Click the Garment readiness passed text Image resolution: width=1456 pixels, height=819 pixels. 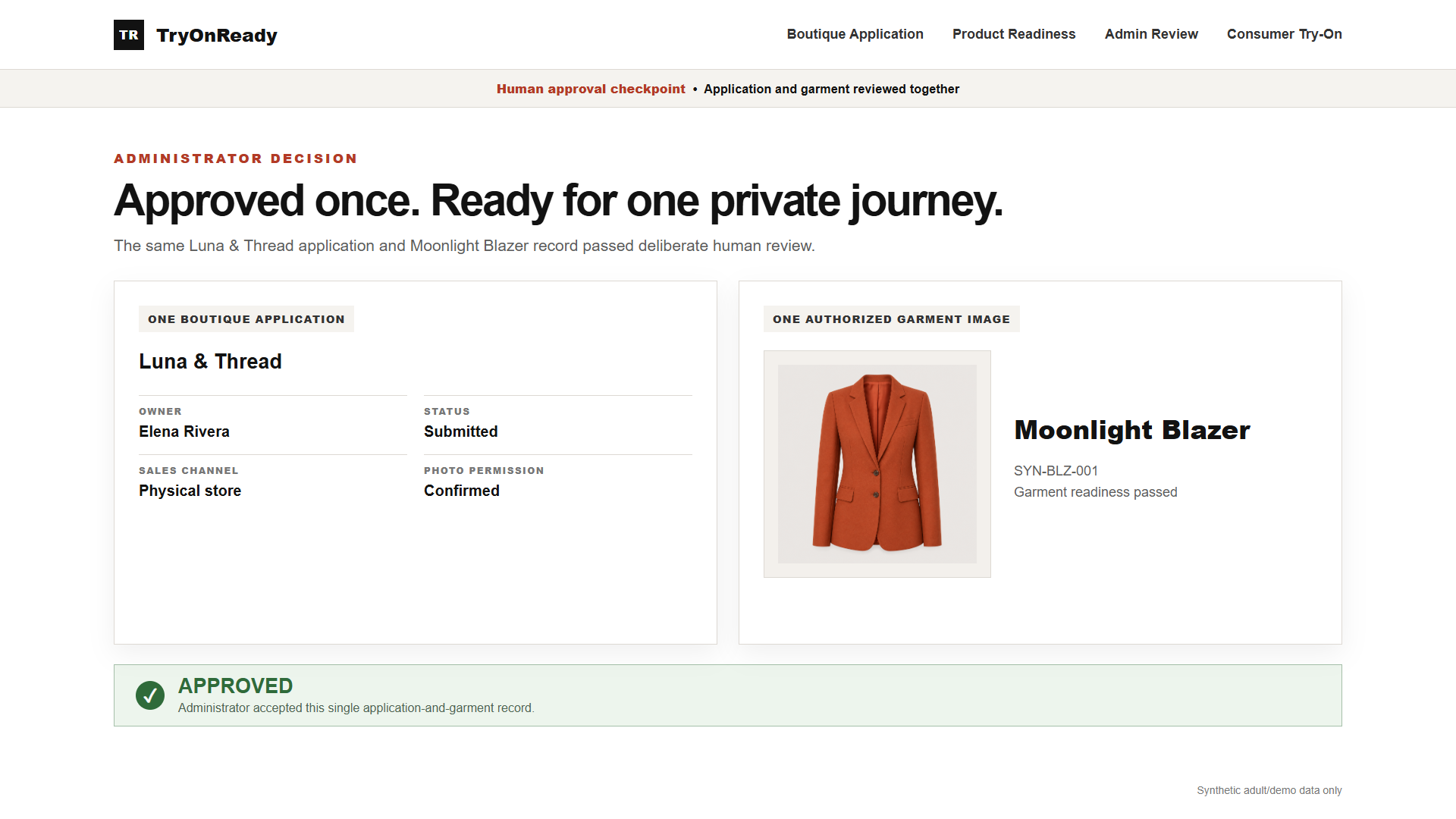(1096, 492)
